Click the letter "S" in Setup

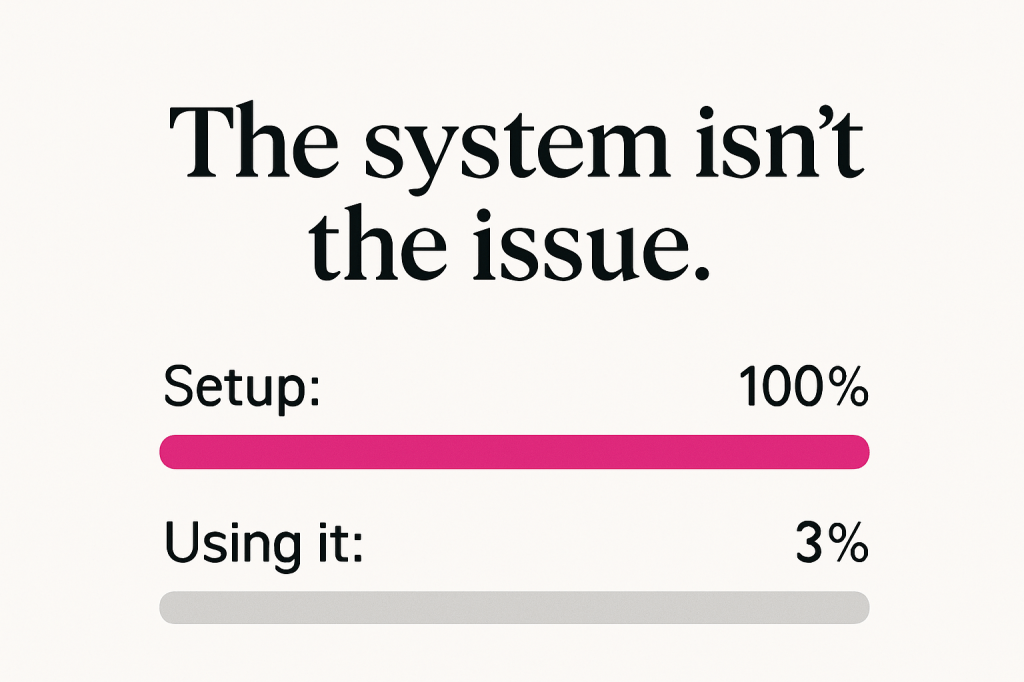pyautogui.click(x=177, y=388)
